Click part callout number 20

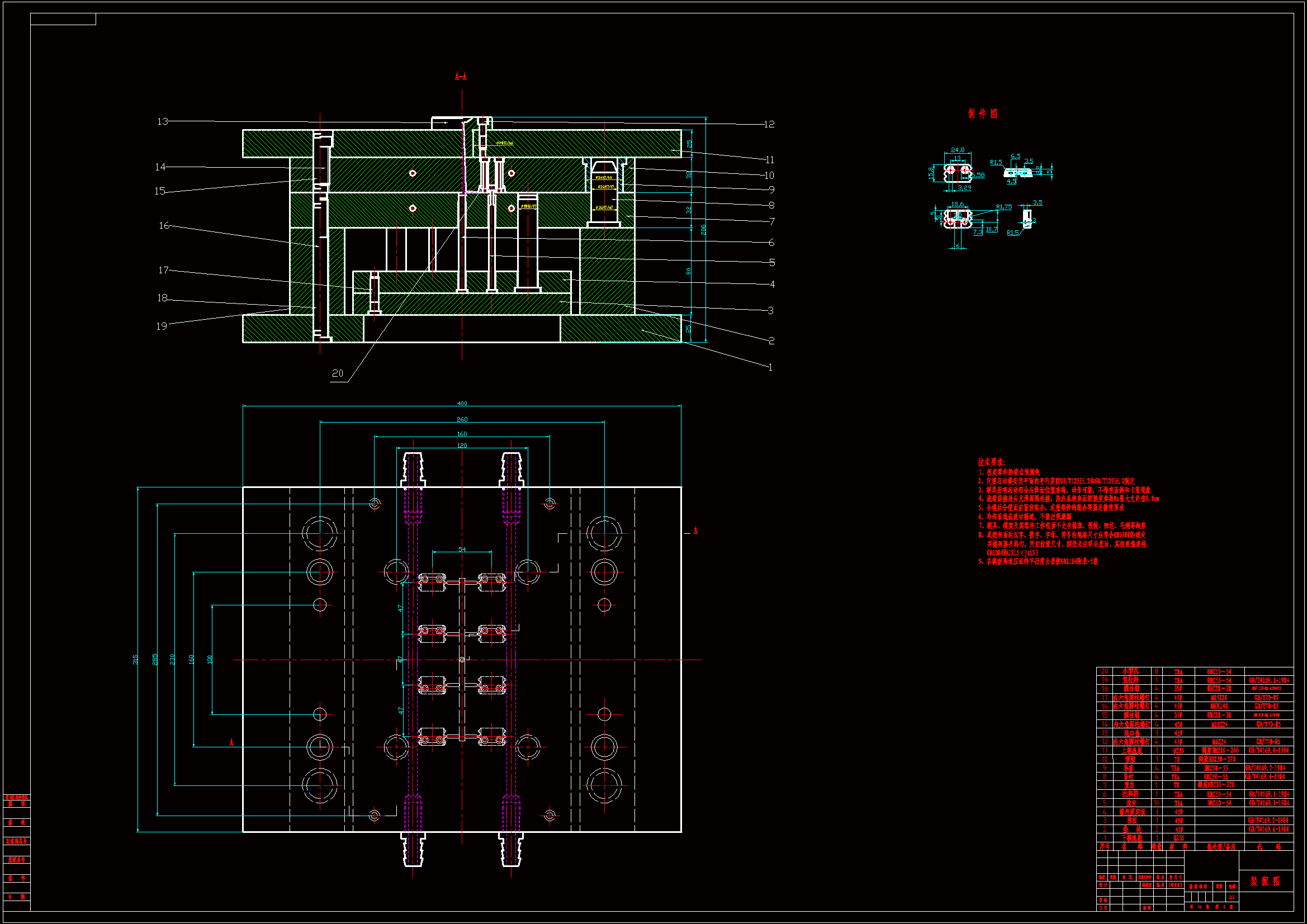[338, 373]
